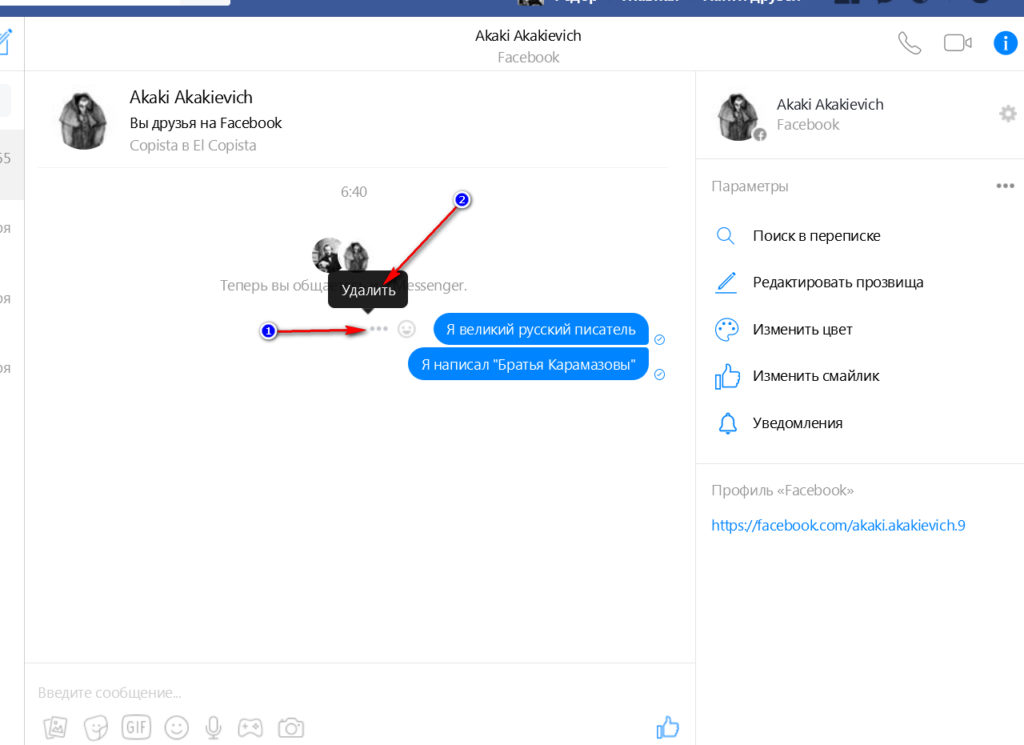The image size is (1024, 745).
Task: Start a video call from the header
Action: coord(957,43)
